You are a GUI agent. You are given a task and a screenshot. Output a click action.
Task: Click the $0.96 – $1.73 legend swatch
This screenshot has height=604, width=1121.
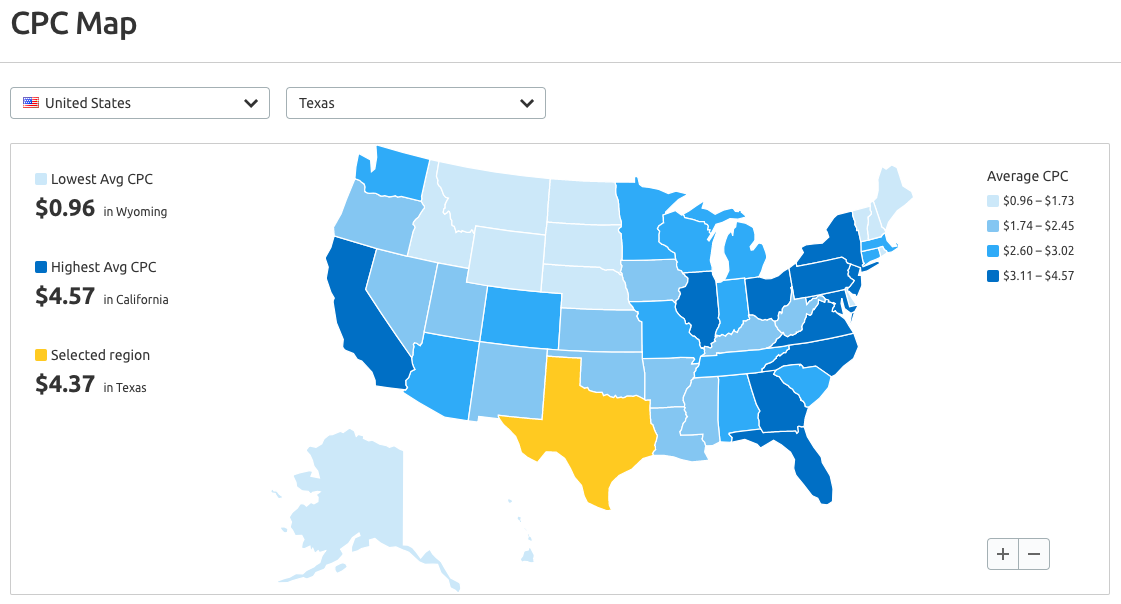993,201
